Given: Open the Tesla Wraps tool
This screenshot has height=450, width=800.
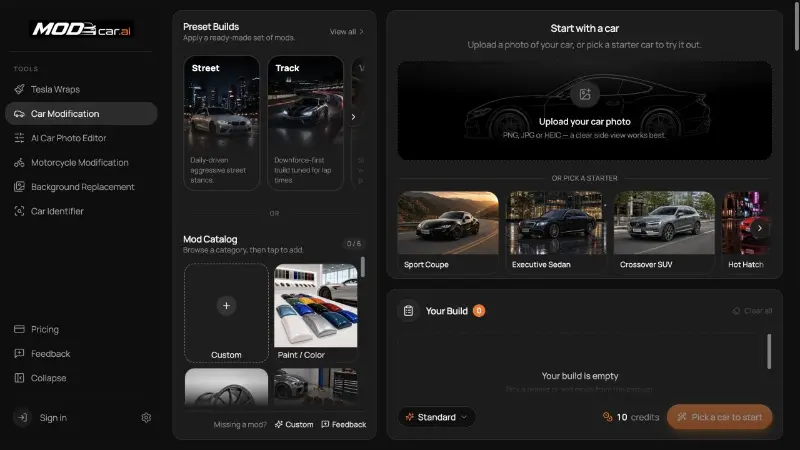Looking at the screenshot, I should [x=81, y=89].
